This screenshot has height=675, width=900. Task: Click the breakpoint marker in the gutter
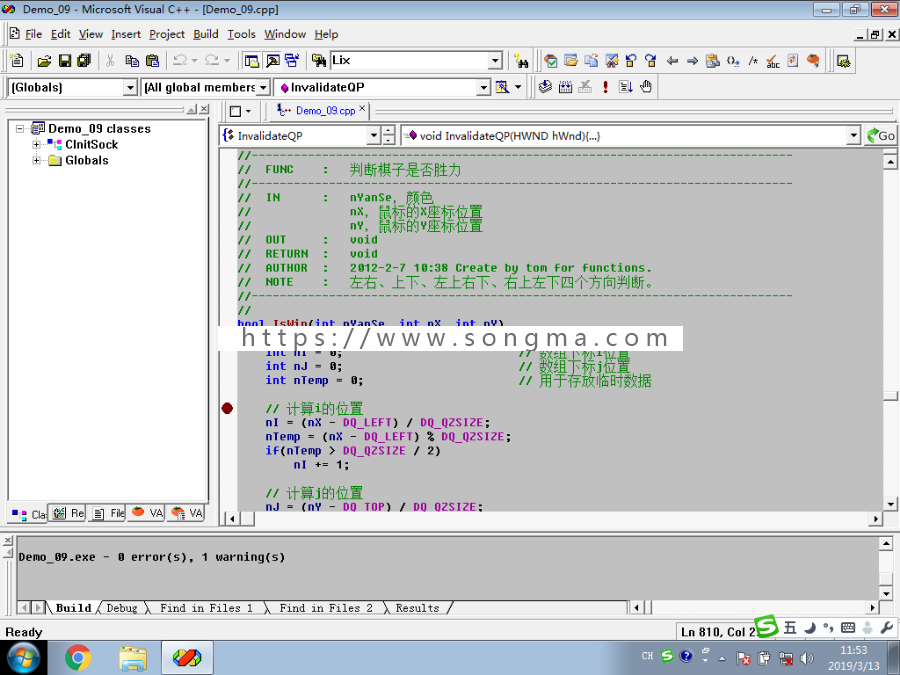(x=227, y=408)
